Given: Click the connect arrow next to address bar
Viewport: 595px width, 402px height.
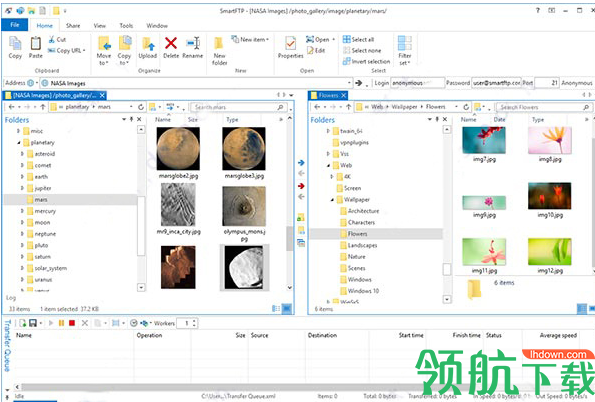Looking at the screenshot, I should [x=359, y=83].
